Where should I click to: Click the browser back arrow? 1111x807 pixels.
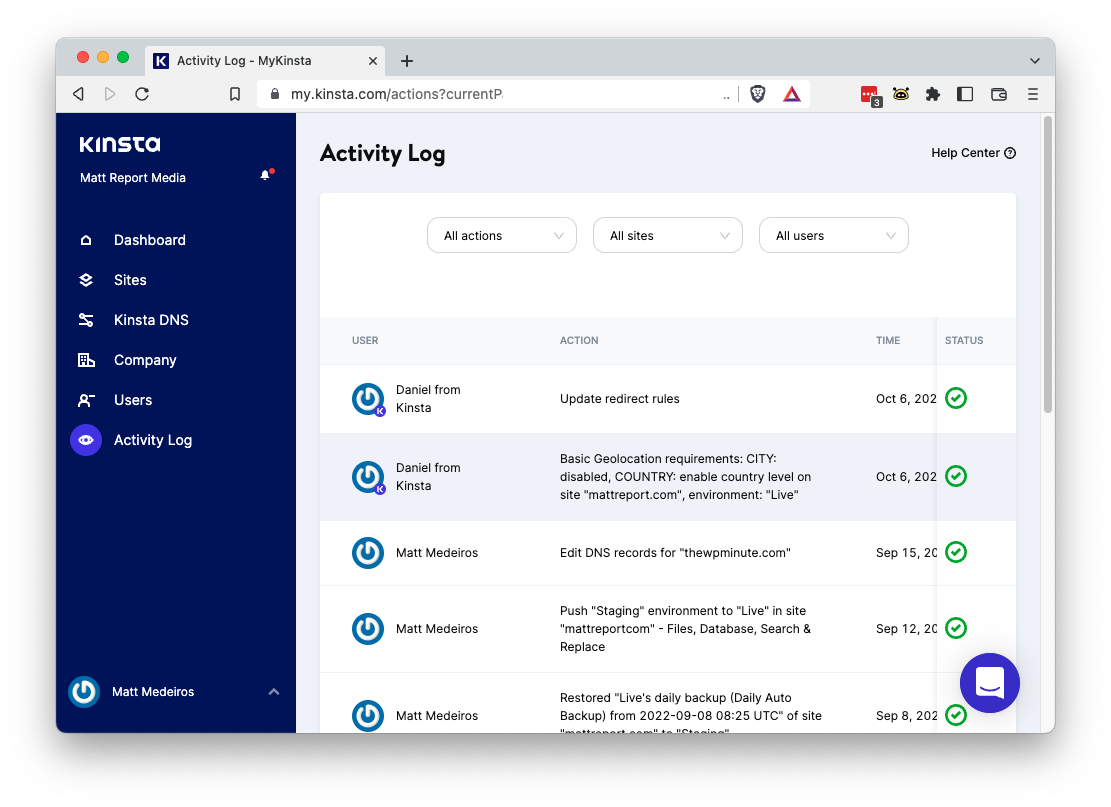(x=79, y=94)
